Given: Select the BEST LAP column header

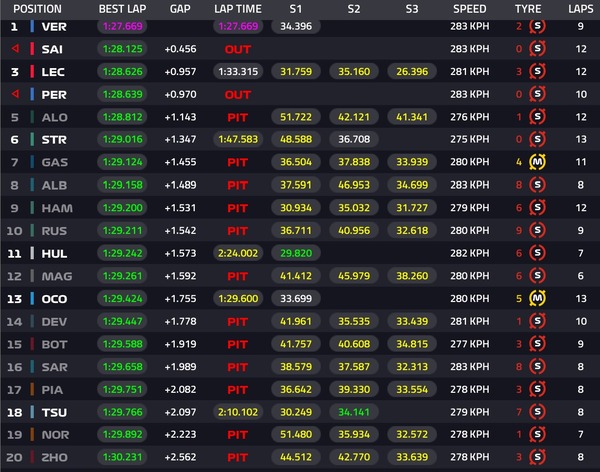Looking at the screenshot, I should click(x=122, y=9).
